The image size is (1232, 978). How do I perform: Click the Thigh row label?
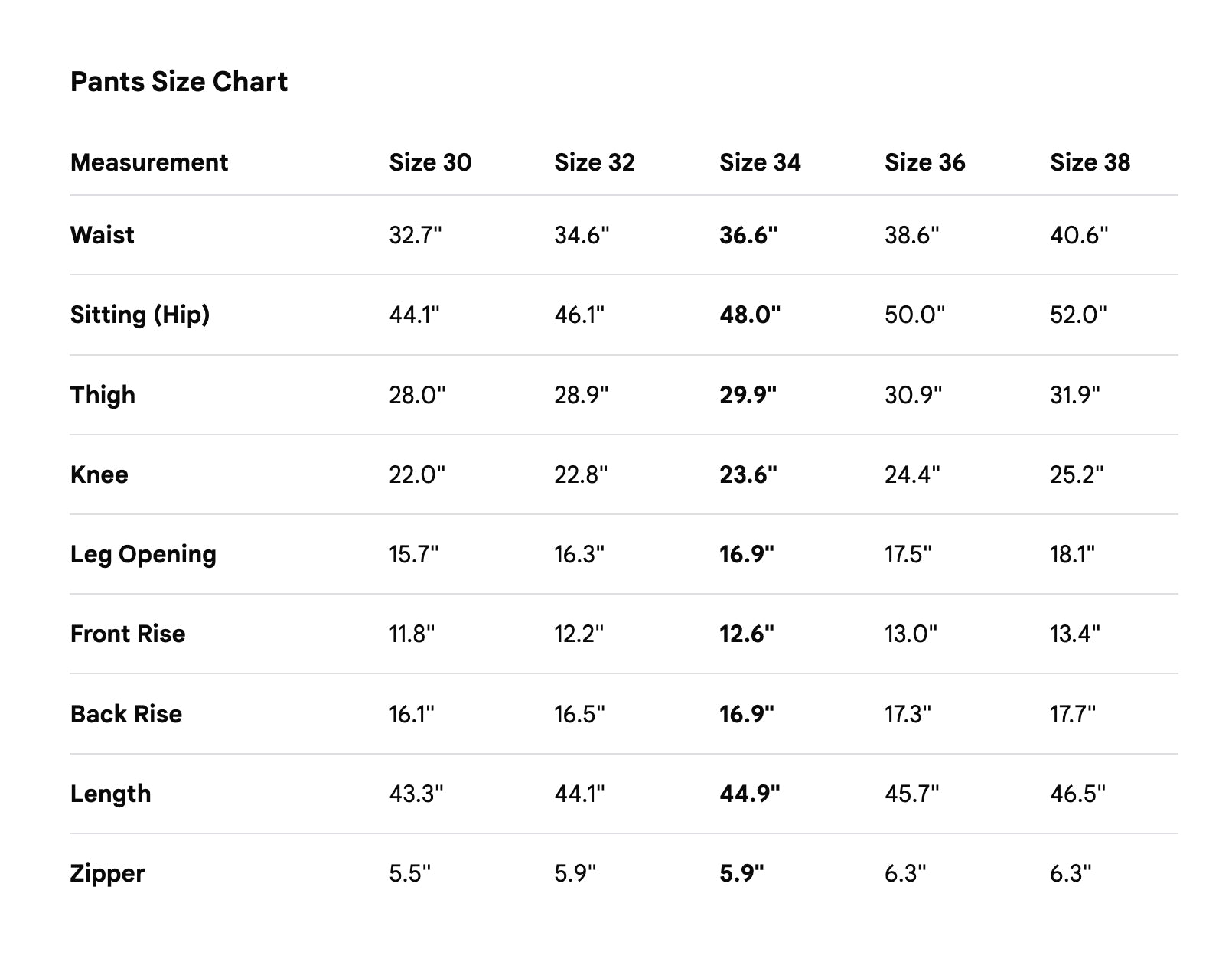103,395
